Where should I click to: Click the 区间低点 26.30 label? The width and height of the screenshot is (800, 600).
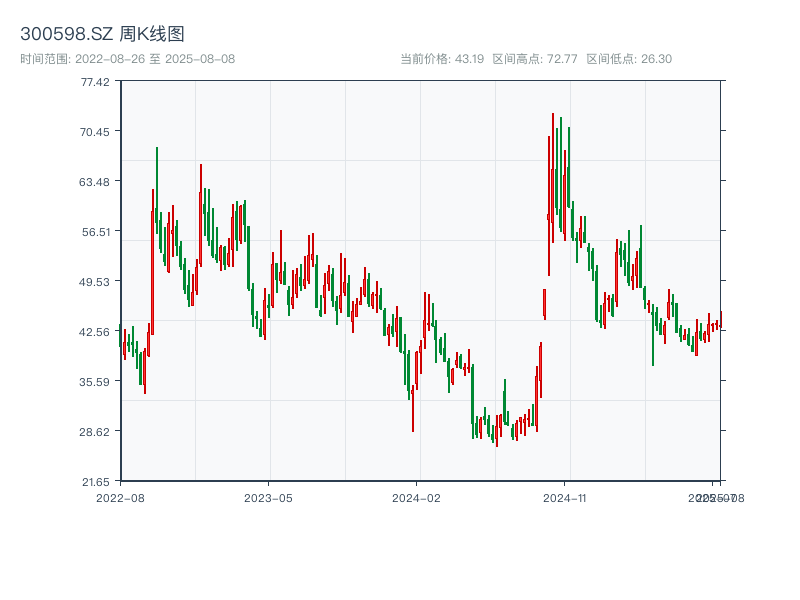629,59
